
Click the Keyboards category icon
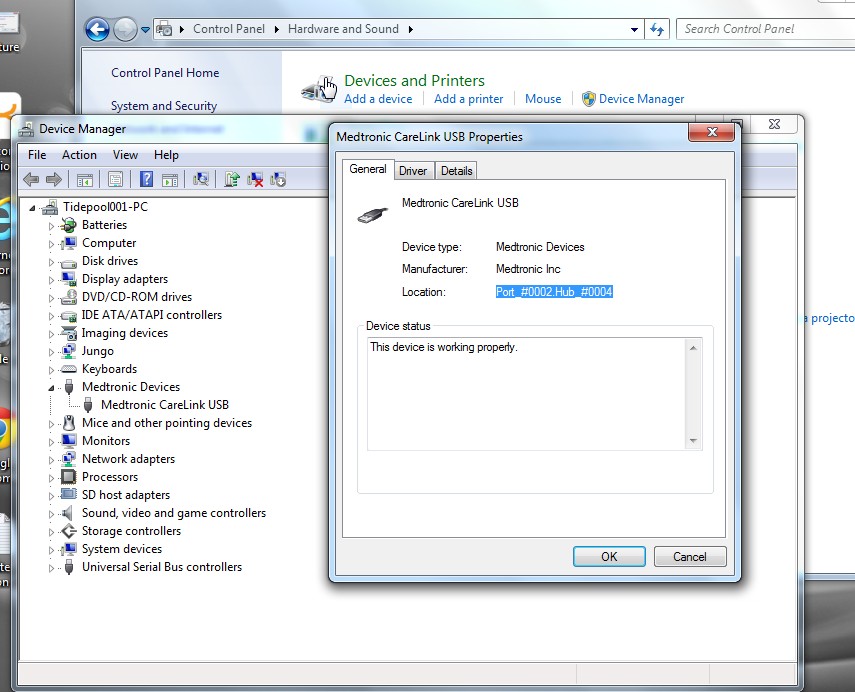tap(69, 369)
